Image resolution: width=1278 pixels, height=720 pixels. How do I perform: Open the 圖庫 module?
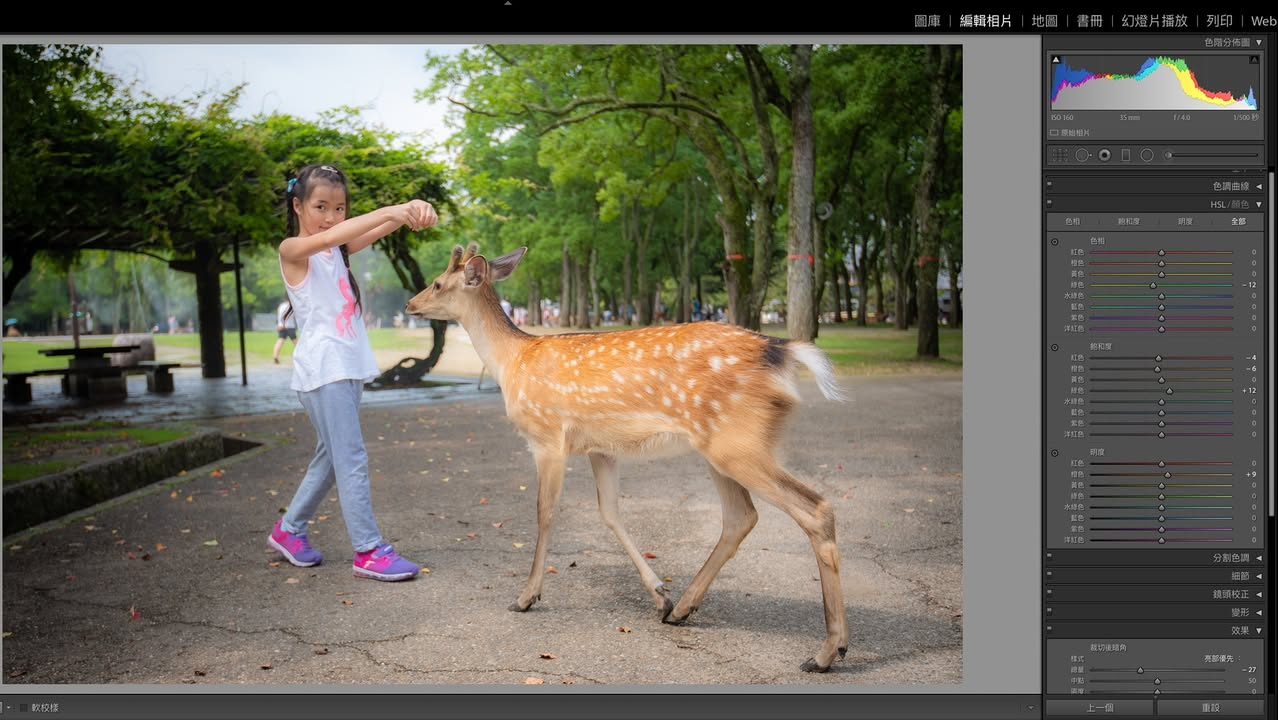[927, 20]
